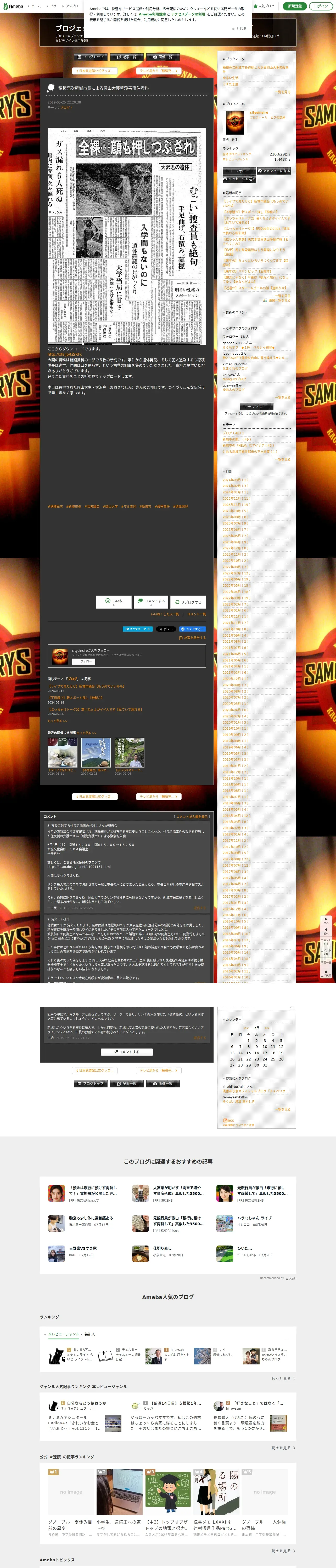Click the コメントする speech bubble button
Screen dimensions: 336x1568
(151, 602)
